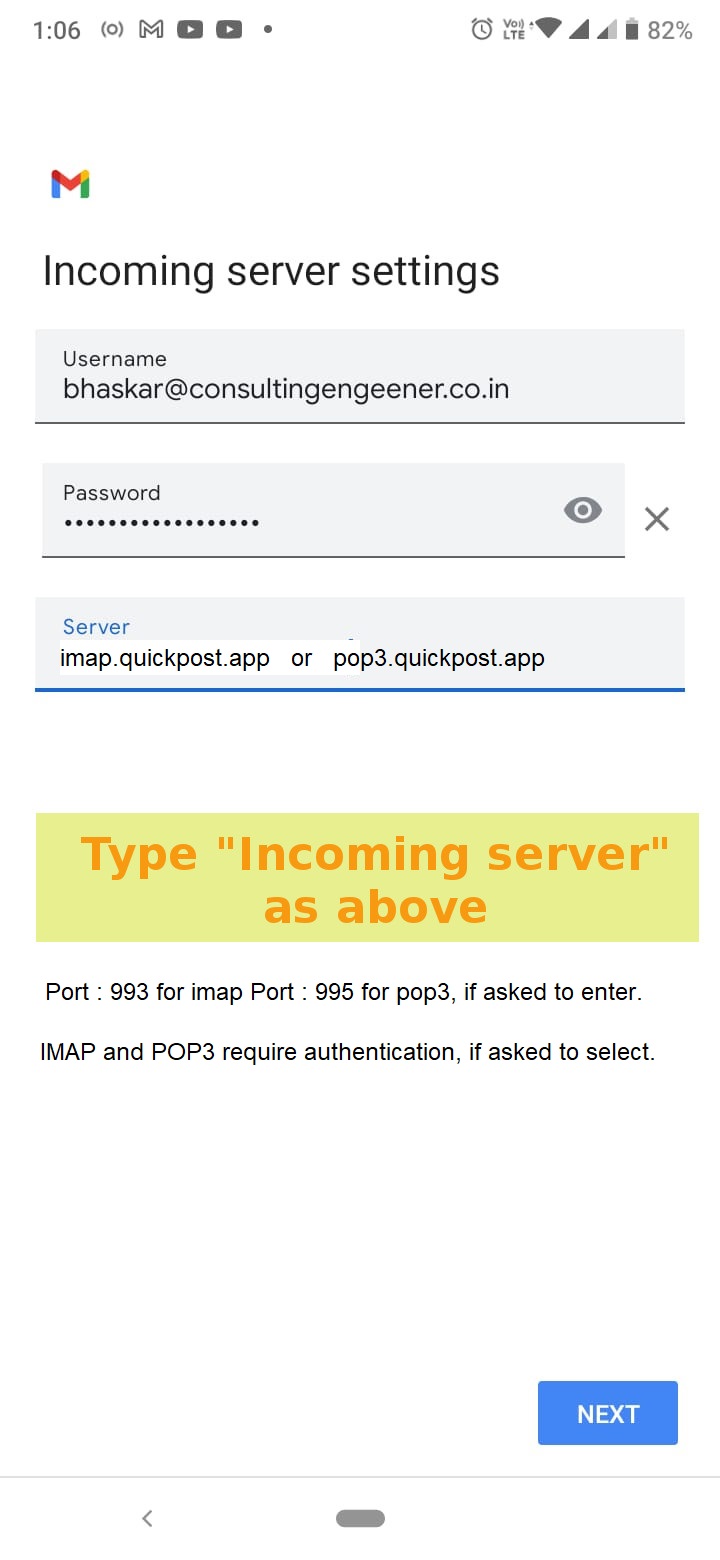Tap the hotspot status bar icon
The image size is (720, 1560).
(113, 30)
